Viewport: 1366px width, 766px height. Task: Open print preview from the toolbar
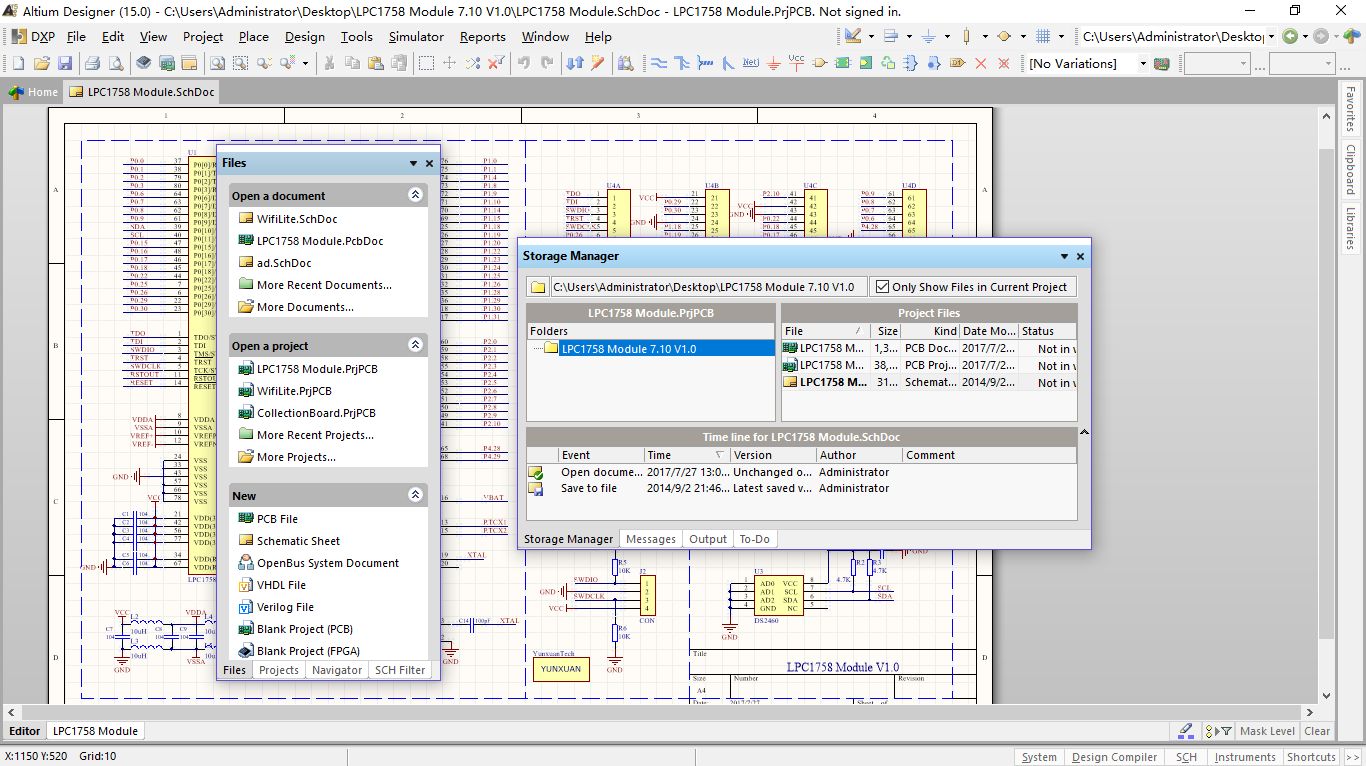coord(116,63)
